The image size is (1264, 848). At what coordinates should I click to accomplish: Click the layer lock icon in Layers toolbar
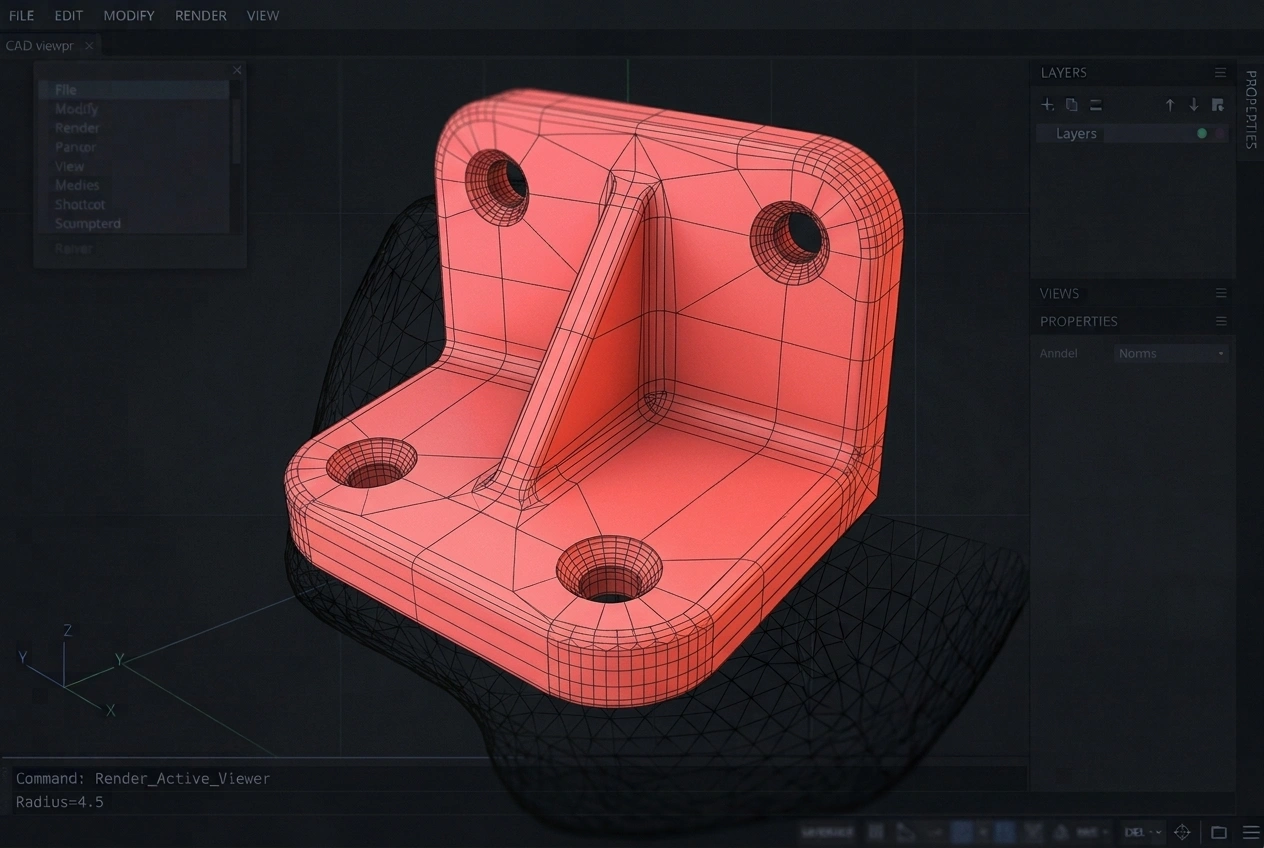(1217, 105)
